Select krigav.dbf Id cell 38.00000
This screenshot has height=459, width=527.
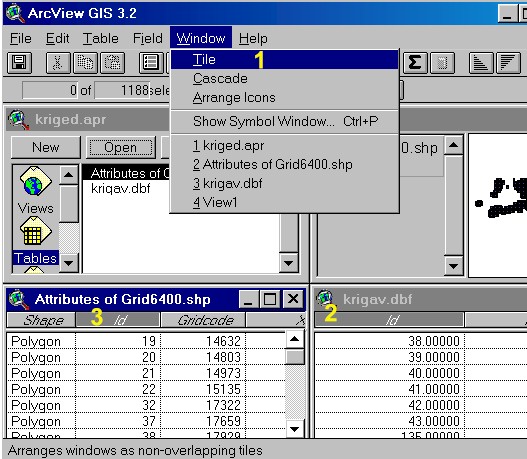click(390, 341)
